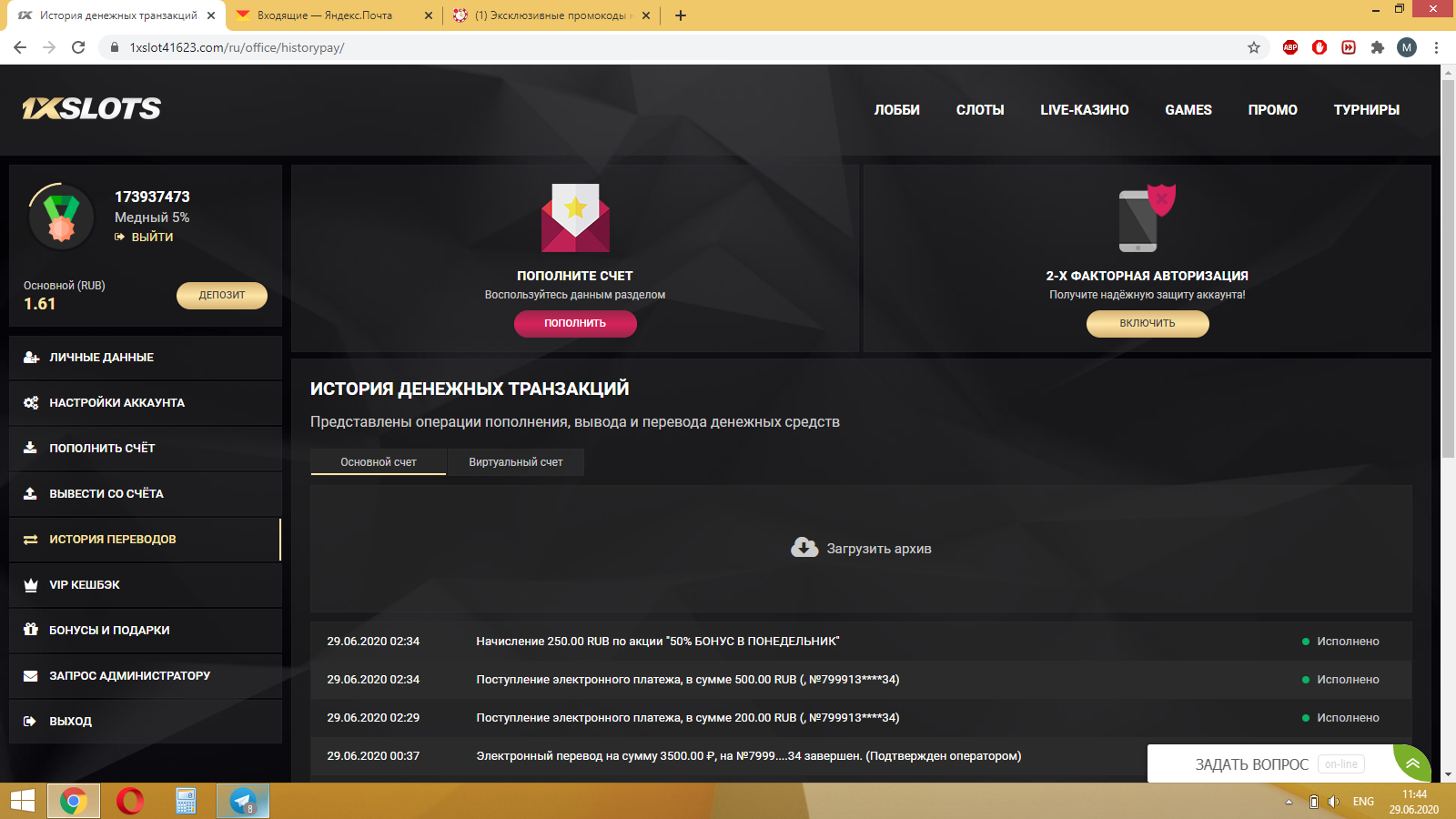Viewport: 1456px width, 819px height.
Task: Open the ТУРНИРЫ navigation item
Action: (x=1367, y=110)
